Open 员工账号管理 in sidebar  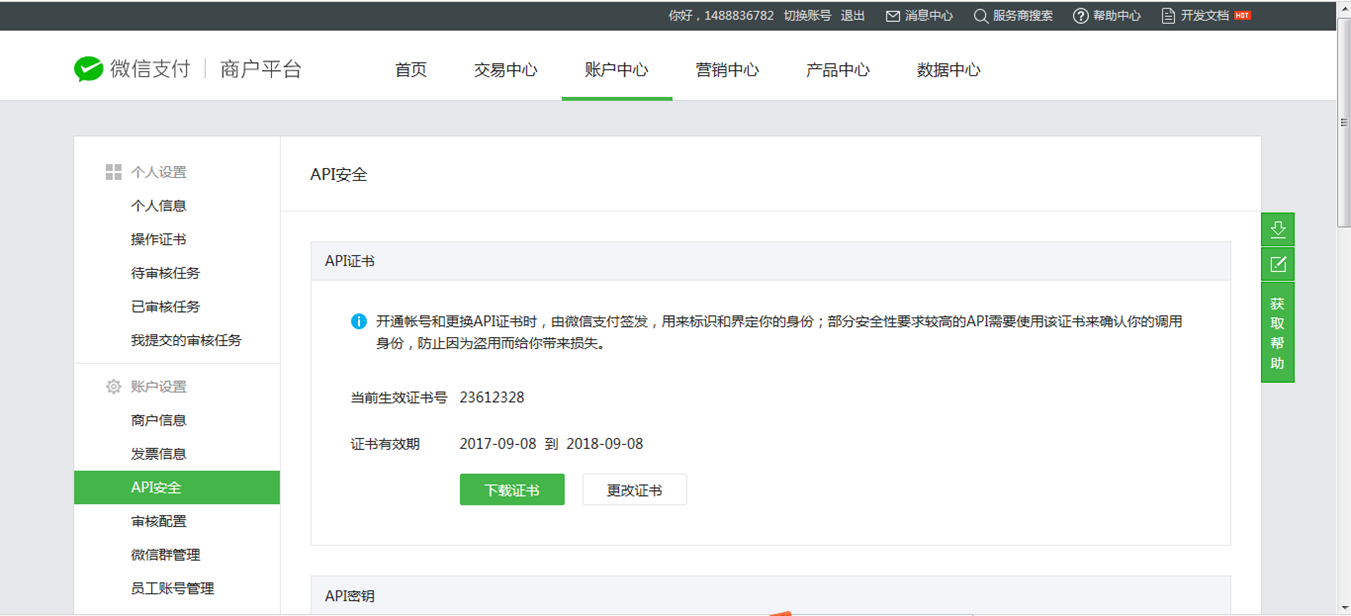pos(173,589)
